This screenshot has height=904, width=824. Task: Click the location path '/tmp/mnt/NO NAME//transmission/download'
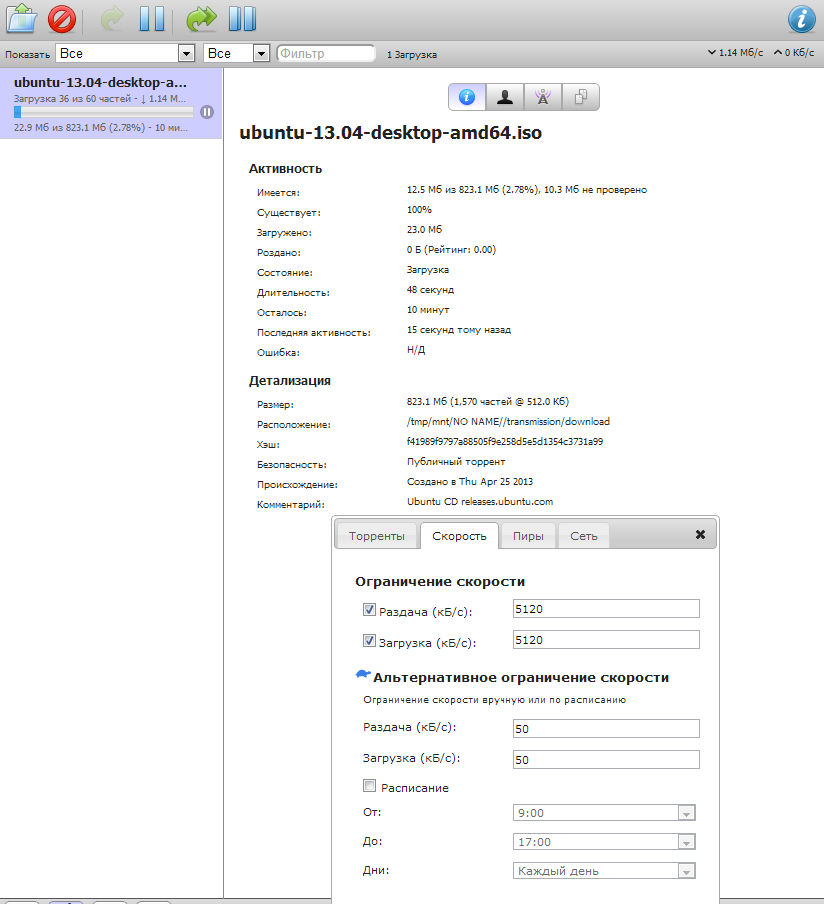point(508,421)
